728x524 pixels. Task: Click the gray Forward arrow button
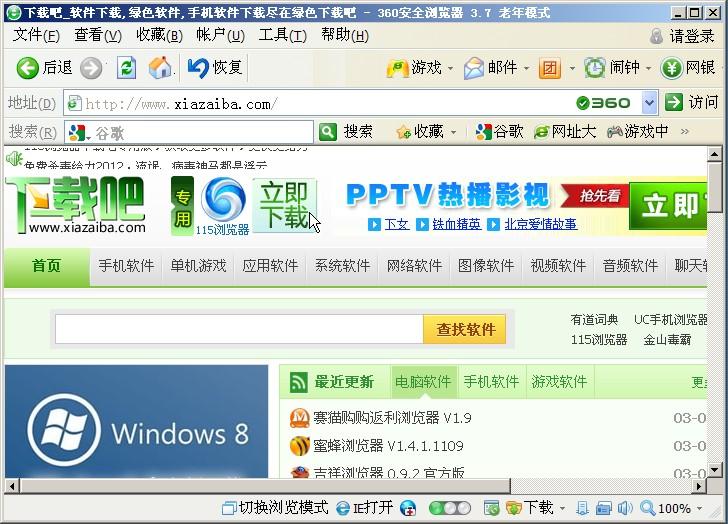point(91,69)
